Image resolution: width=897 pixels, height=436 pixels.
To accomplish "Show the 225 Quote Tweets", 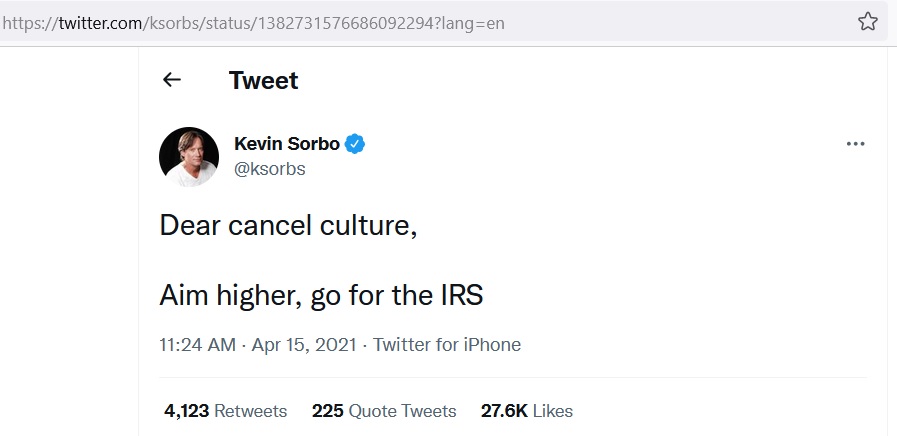I will (x=384, y=411).
